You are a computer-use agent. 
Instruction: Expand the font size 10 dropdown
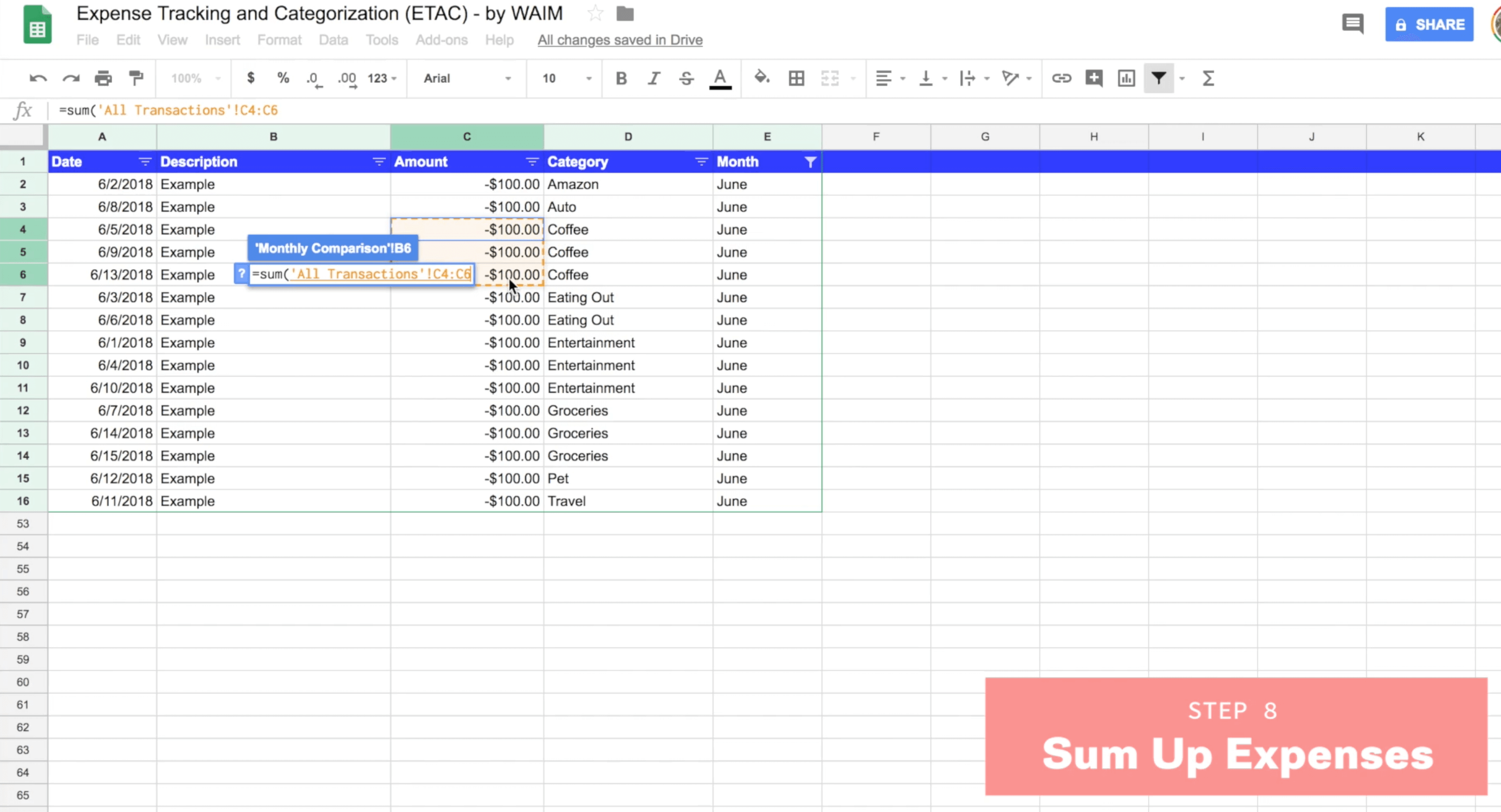pyautogui.click(x=565, y=78)
